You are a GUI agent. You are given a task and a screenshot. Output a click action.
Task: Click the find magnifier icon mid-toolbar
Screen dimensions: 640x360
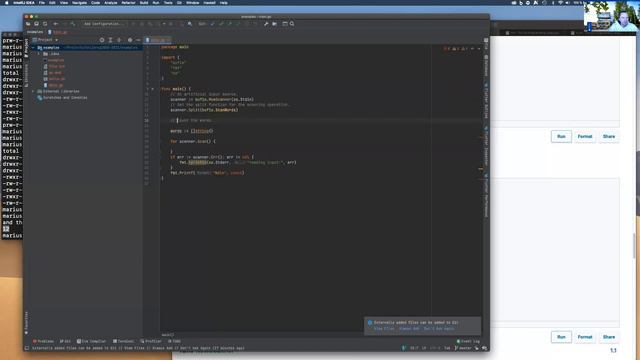tap(190, 24)
